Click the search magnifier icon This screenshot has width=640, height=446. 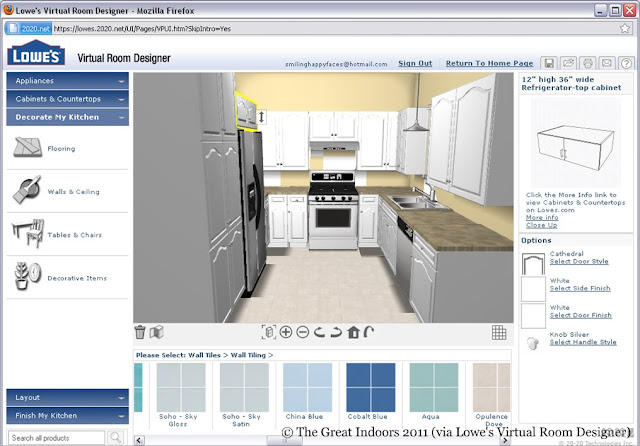(x=116, y=437)
